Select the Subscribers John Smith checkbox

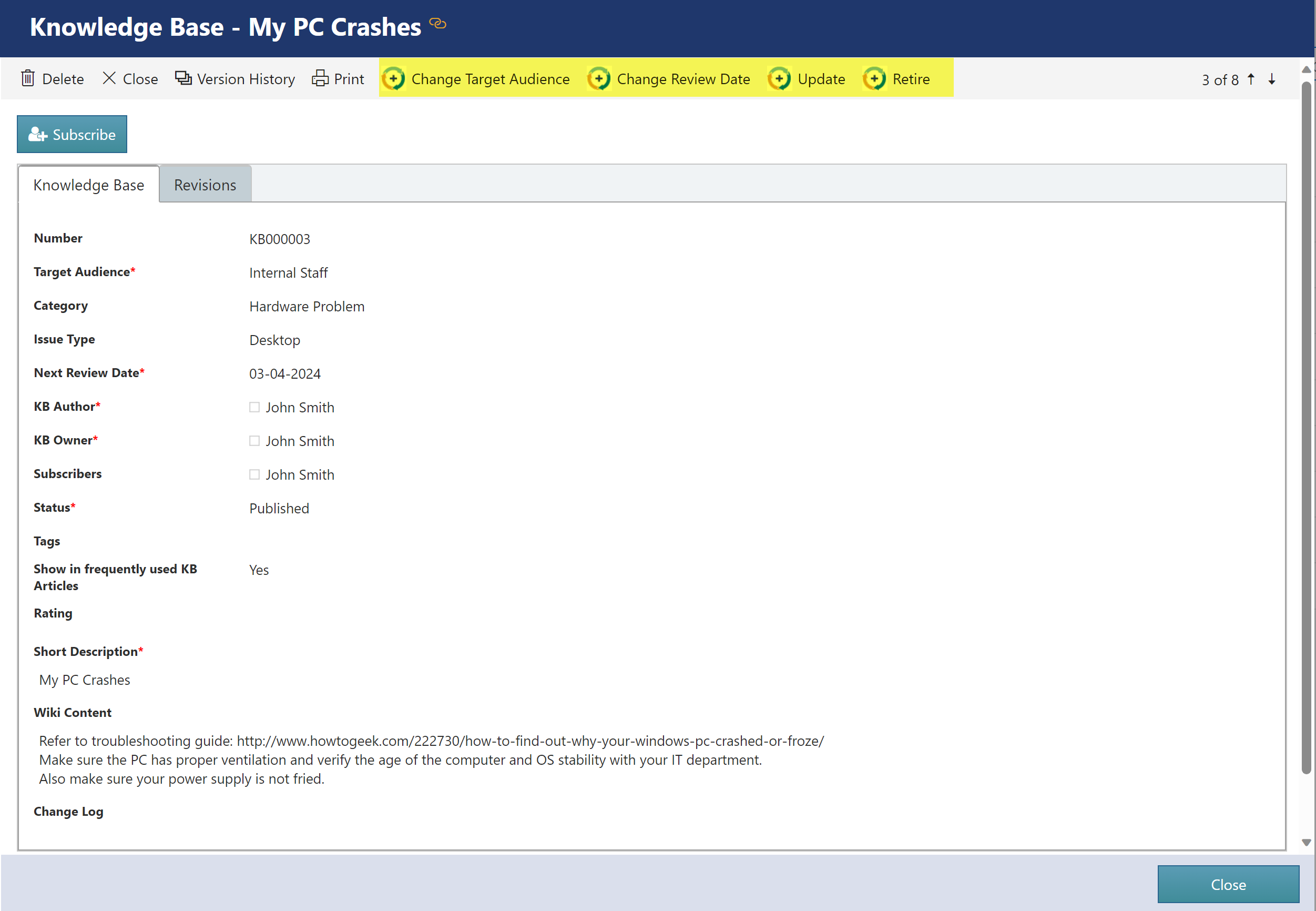tap(254, 474)
